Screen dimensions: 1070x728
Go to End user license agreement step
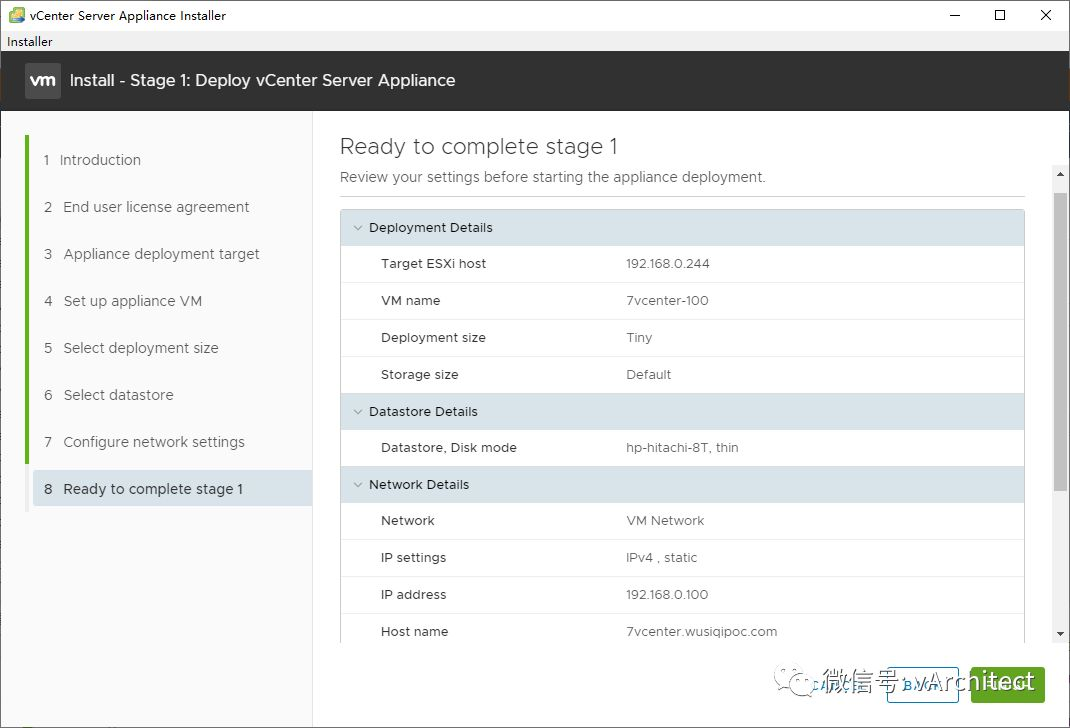(156, 207)
